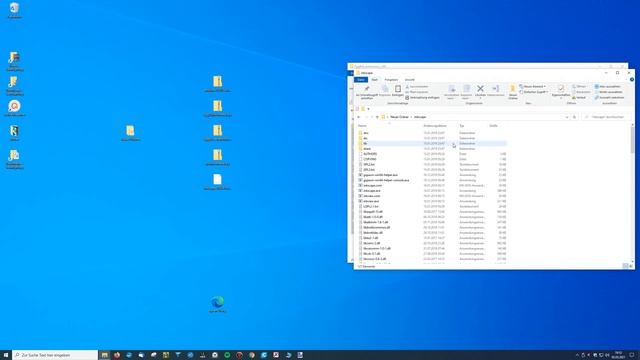Click the Explorer back arrow

pos(359,117)
